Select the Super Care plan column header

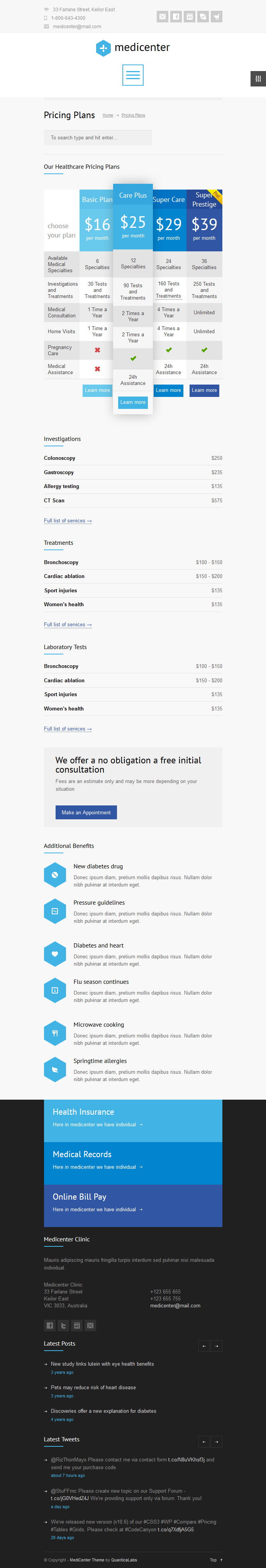coord(169,200)
